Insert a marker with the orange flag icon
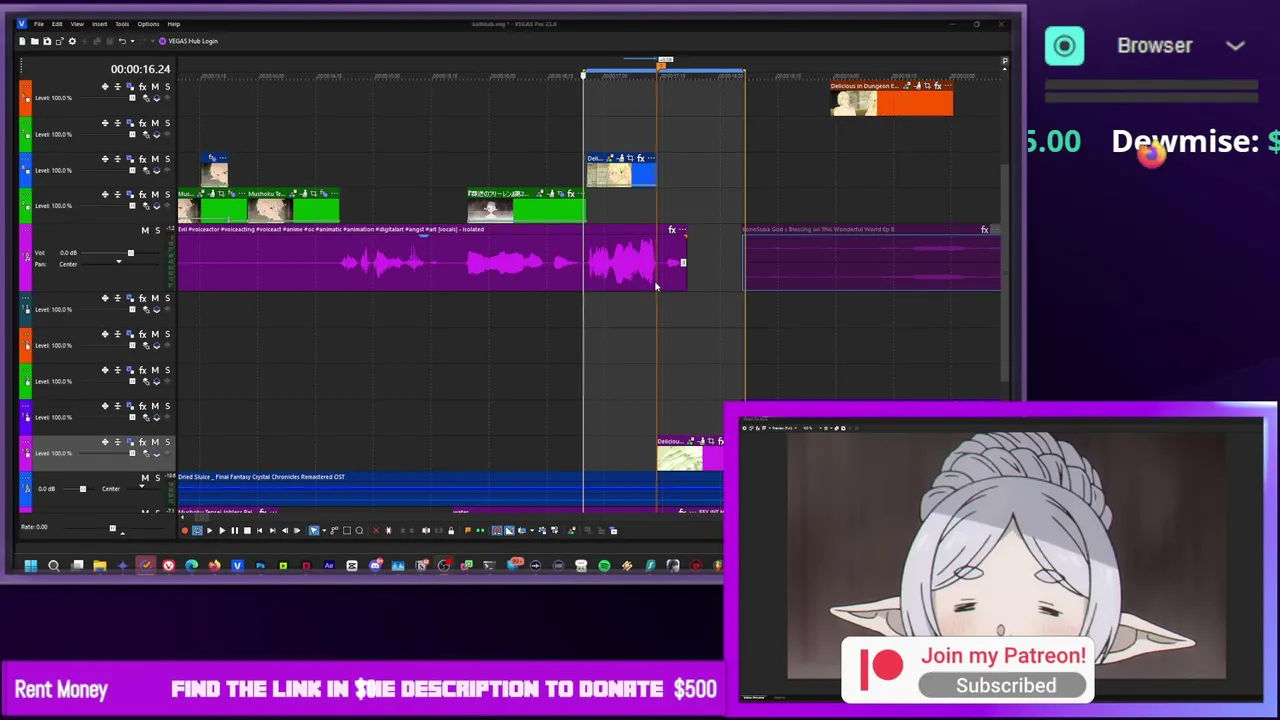This screenshot has width=1280, height=720. coord(467,531)
